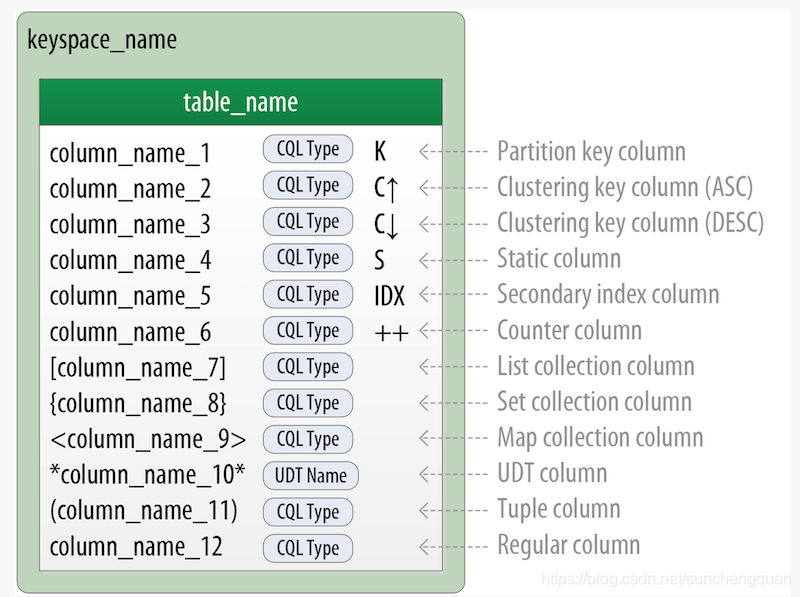Click the Counter column legend label
800x597 pixels.
coord(569,330)
